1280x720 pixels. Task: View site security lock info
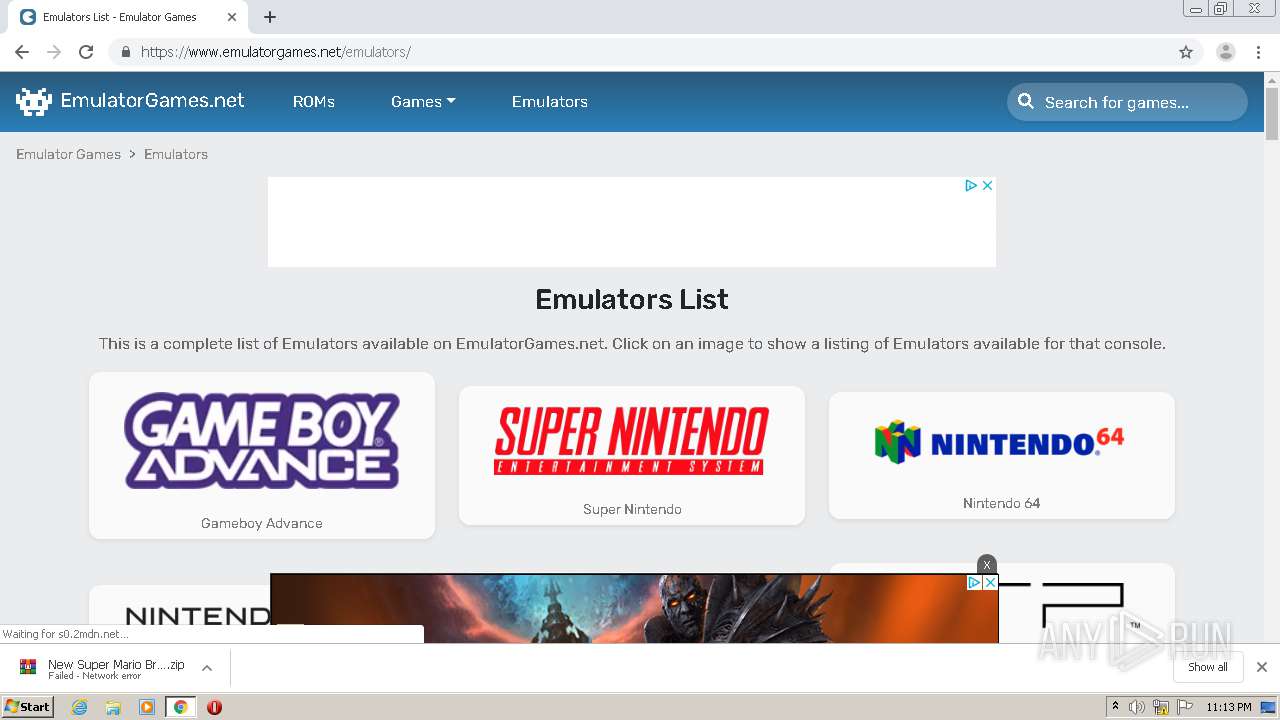coord(125,52)
